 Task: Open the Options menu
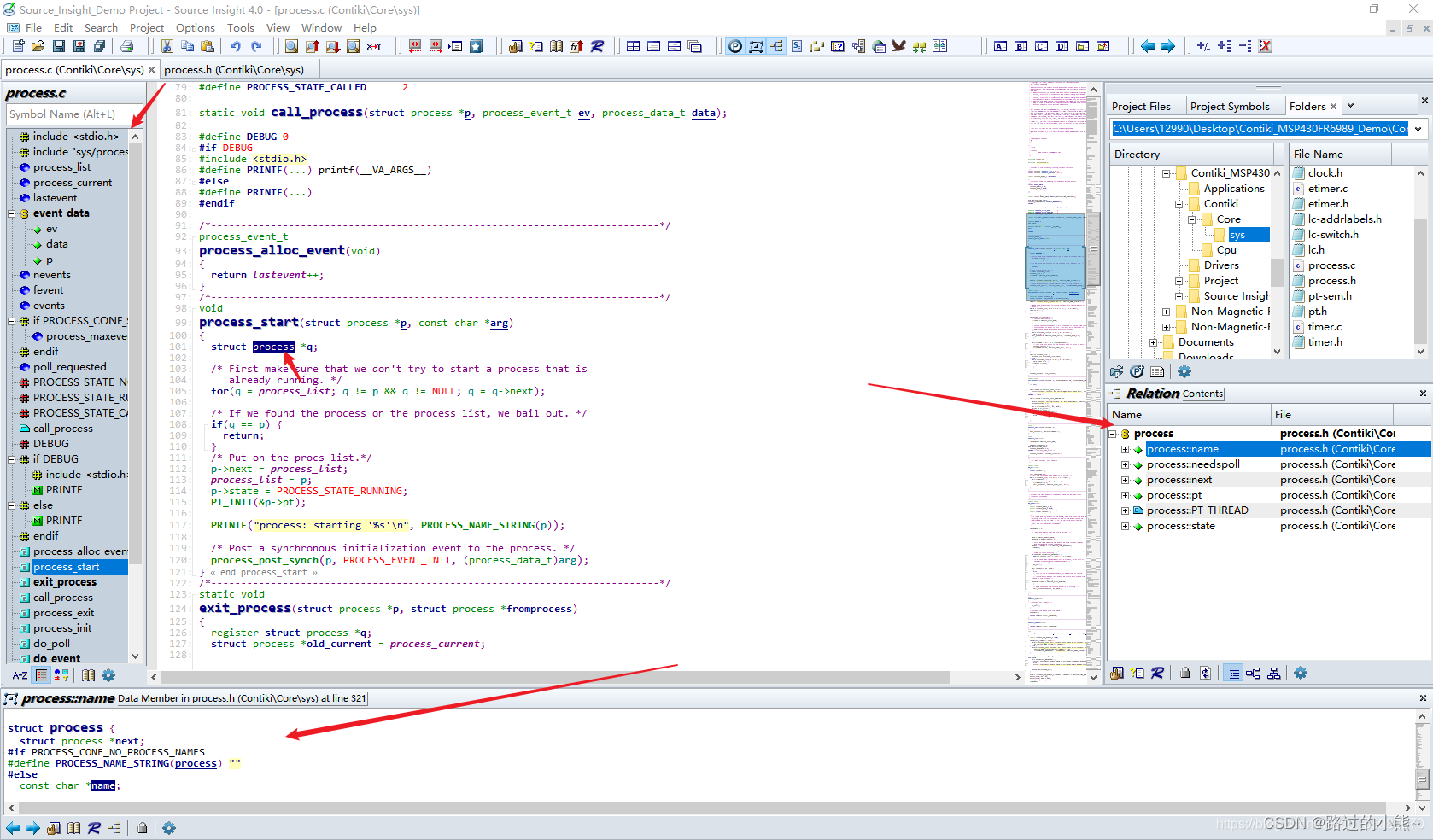tap(196, 27)
